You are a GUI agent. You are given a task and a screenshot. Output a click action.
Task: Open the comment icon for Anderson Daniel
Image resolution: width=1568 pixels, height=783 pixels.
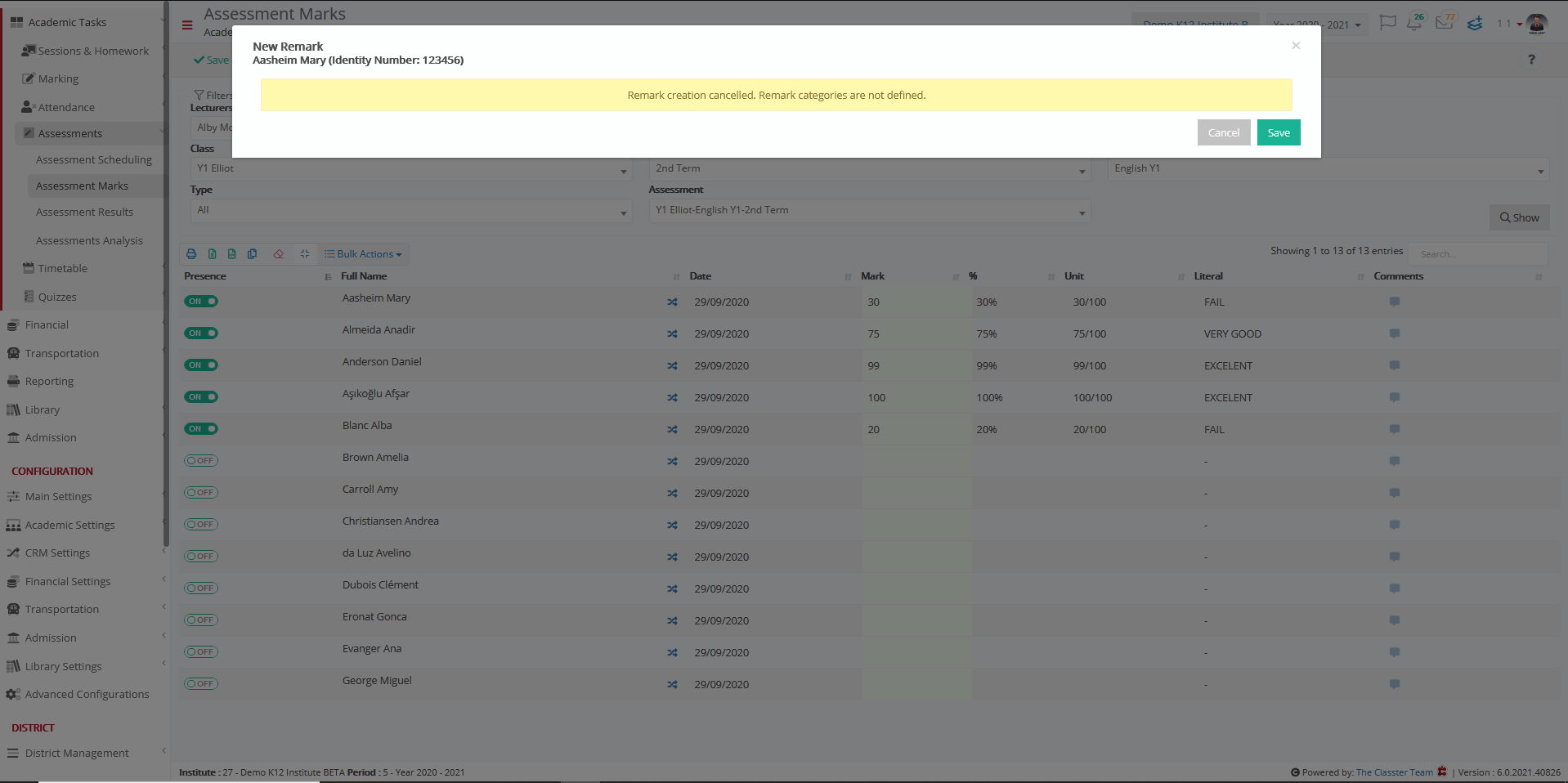[x=1395, y=365]
